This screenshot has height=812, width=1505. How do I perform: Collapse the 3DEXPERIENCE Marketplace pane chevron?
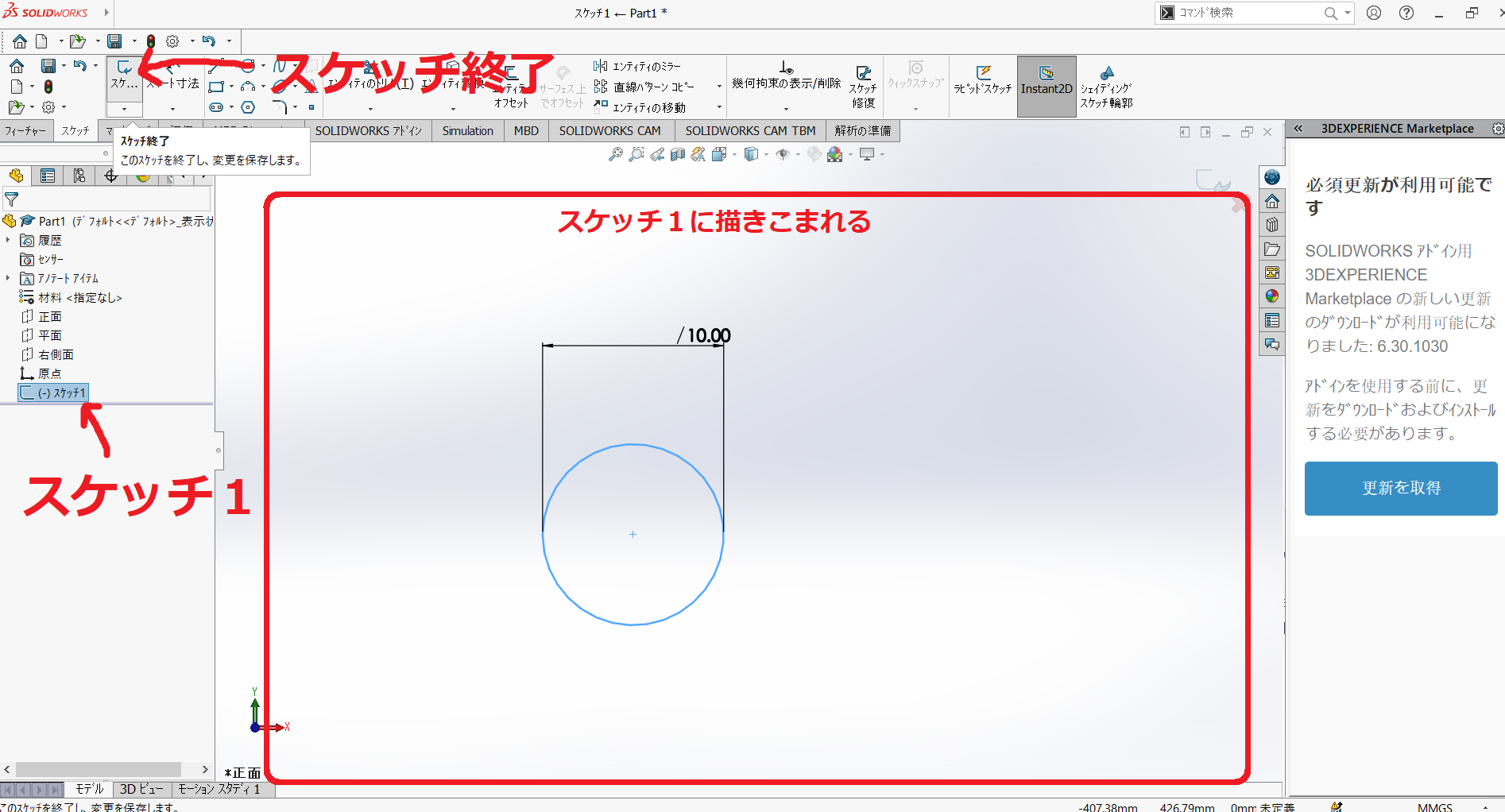coord(1298,129)
